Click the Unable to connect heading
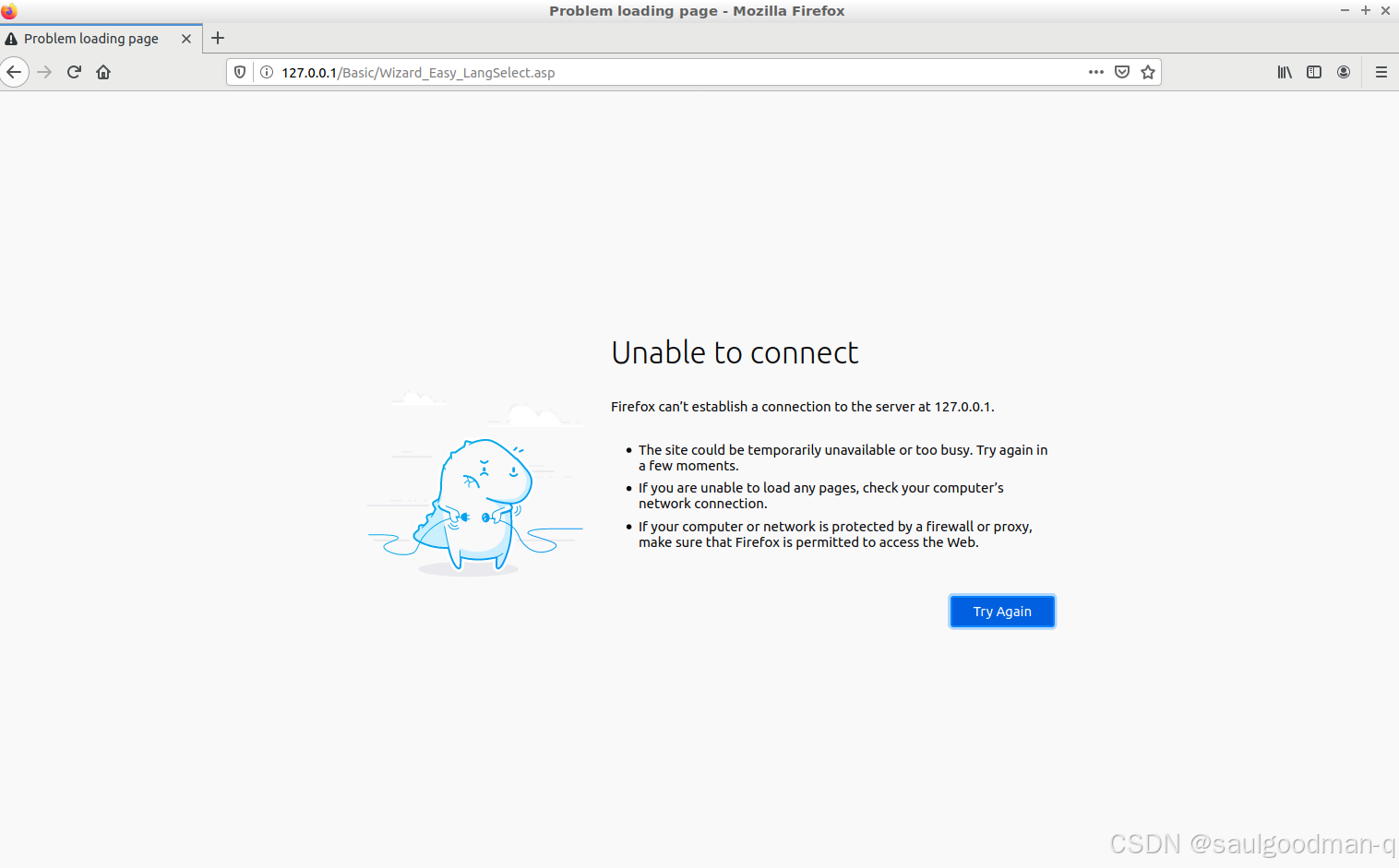This screenshot has width=1399, height=868. click(x=735, y=352)
